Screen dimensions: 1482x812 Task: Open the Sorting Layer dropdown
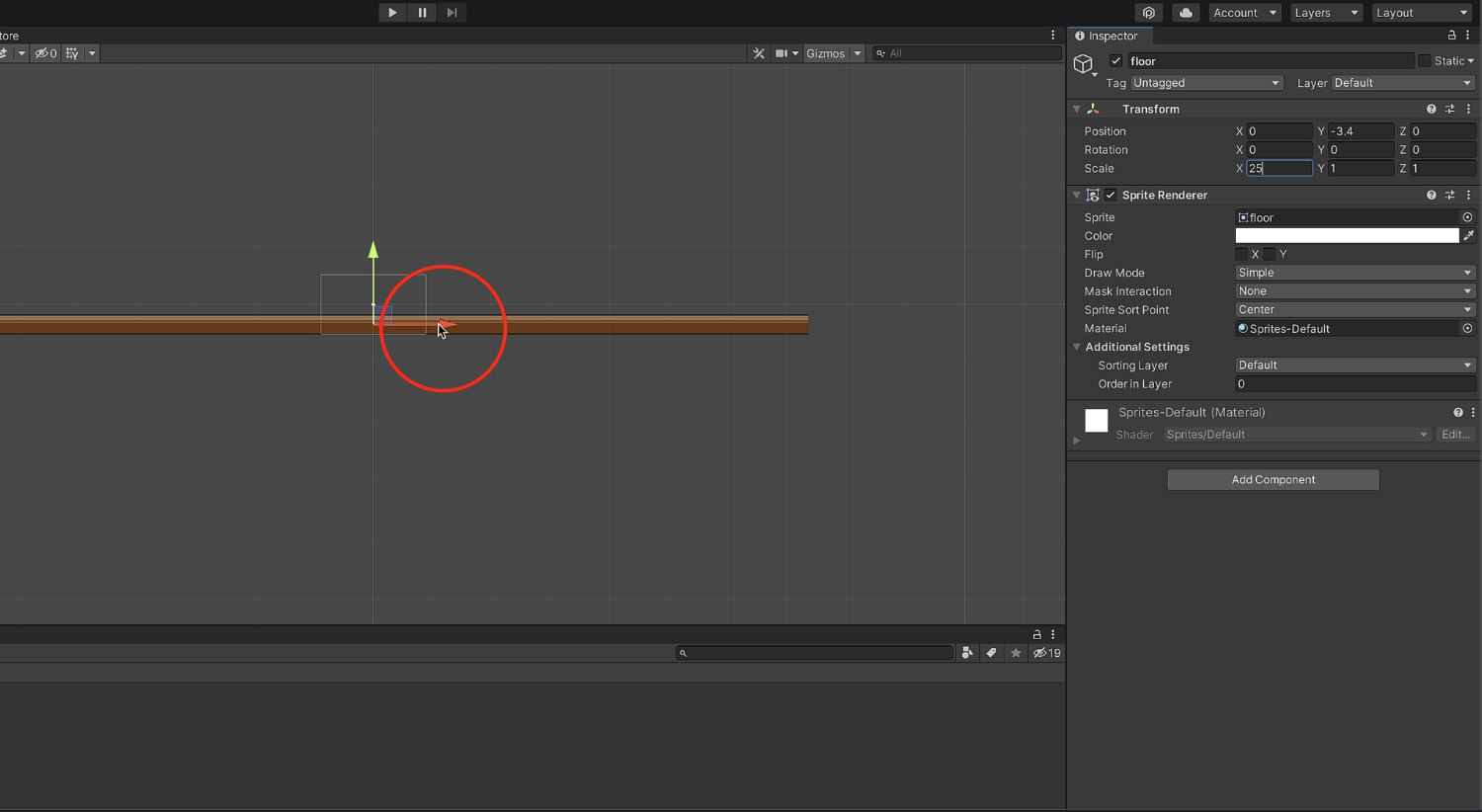(x=1356, y=365)
